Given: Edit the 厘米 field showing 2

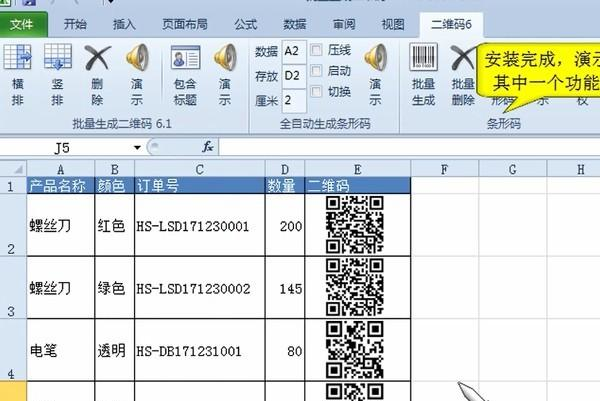Looking at the screenshot, I should pyautogui.click(x=294, y=101).
